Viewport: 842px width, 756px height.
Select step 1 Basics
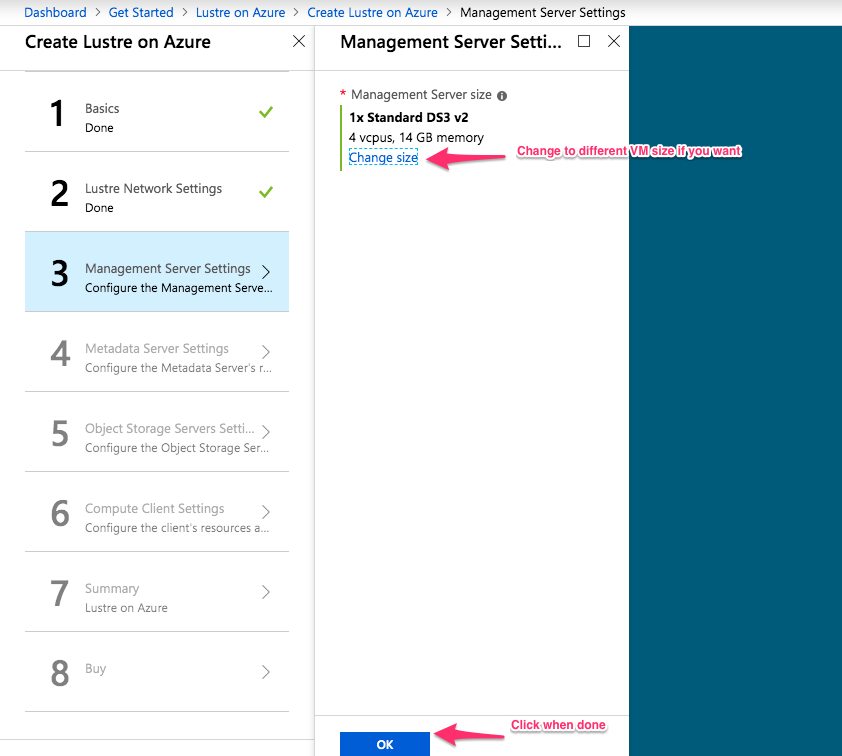pyautogui.click(x=157, y=112)
